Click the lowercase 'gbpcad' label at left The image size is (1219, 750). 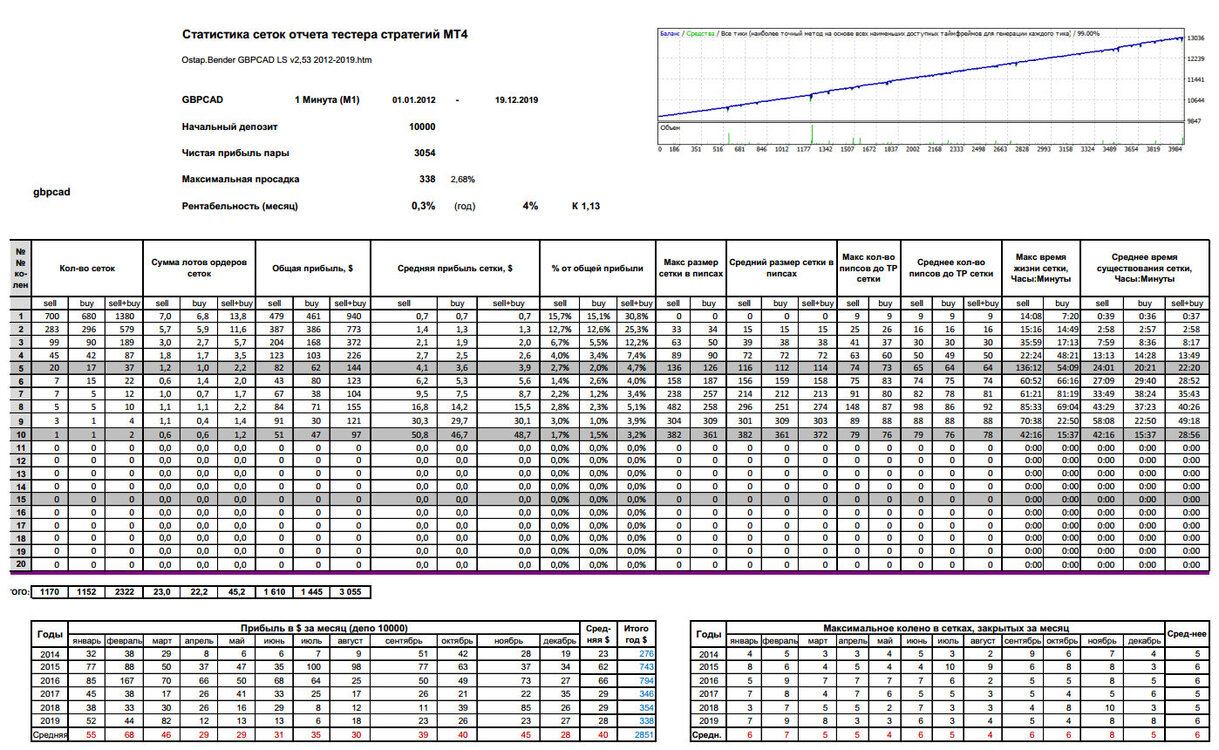point(50,190)
